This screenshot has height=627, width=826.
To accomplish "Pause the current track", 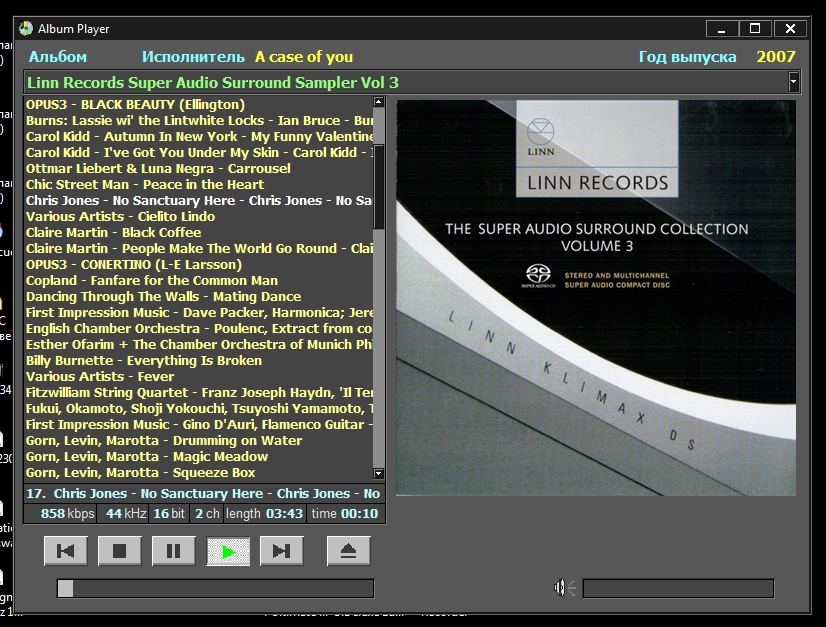I will point(173,551).
